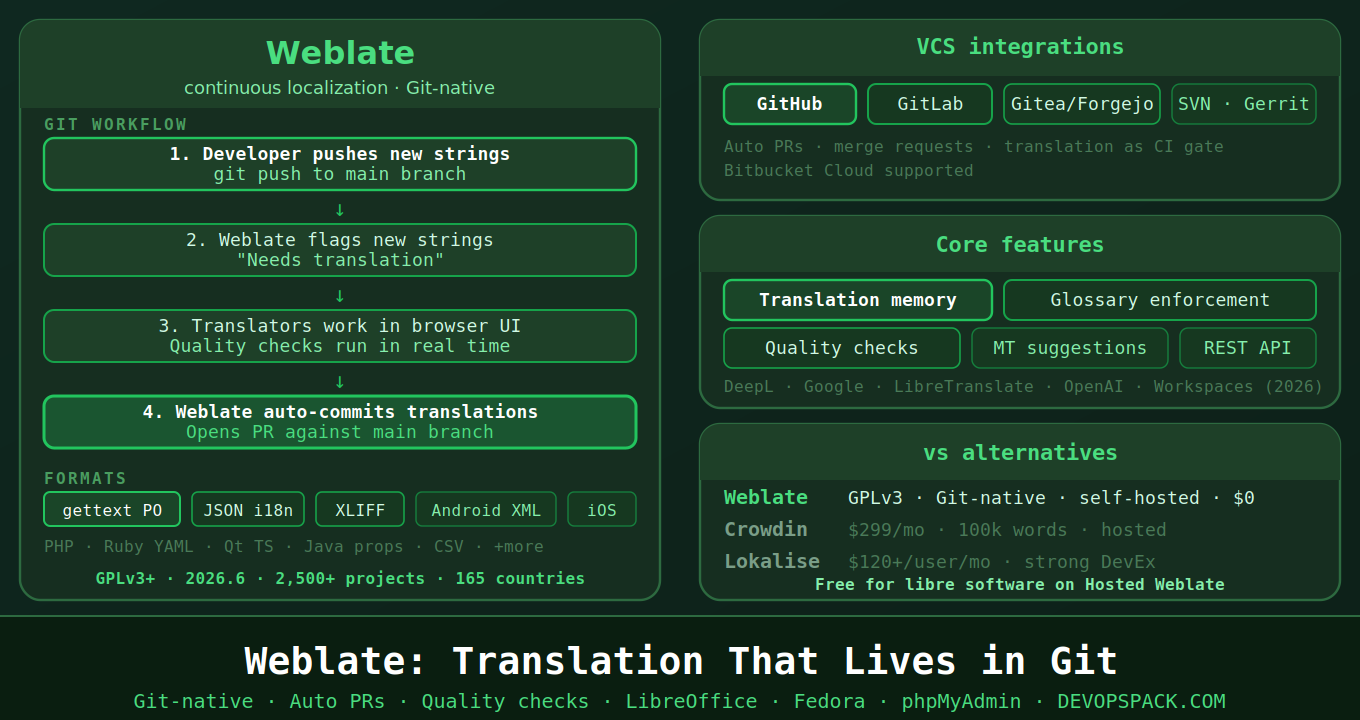Open the Quality checks feature chip
This screenshot has height=720, width=1360.
coord(842,348)
